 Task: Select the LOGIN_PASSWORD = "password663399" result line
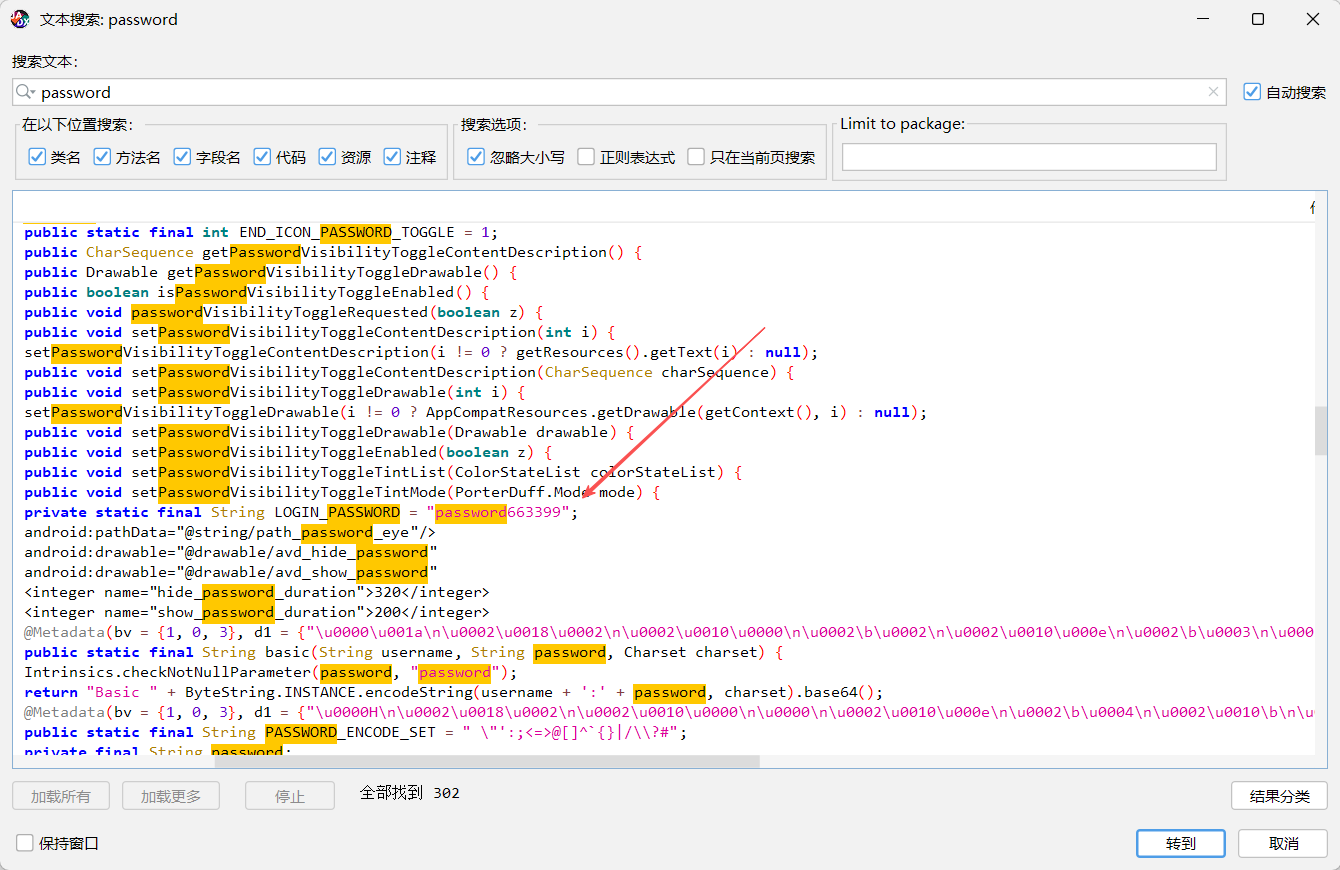[301, 512]
